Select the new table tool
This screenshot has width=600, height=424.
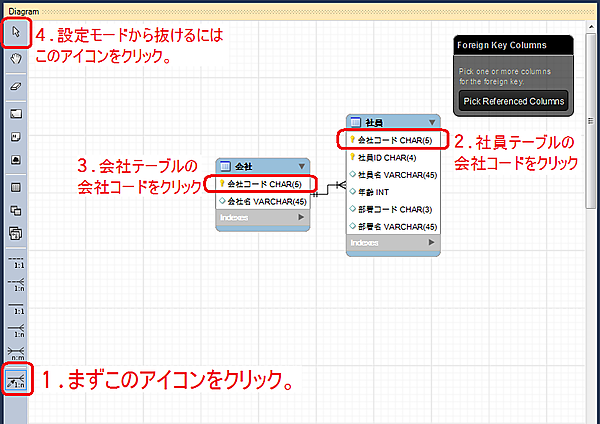[x=16, y=187]
